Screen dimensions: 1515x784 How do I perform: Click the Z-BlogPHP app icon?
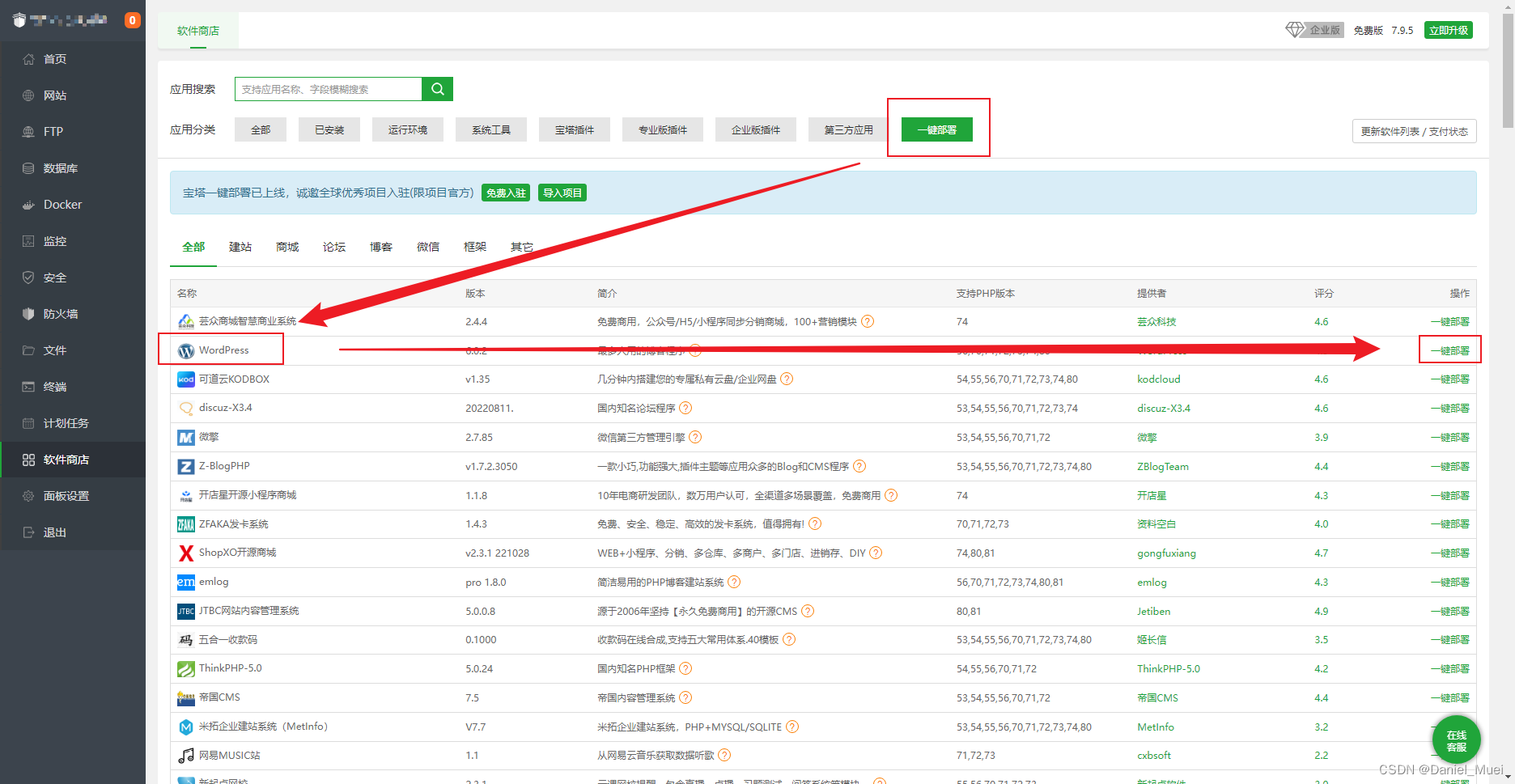[x=186, y=467]
